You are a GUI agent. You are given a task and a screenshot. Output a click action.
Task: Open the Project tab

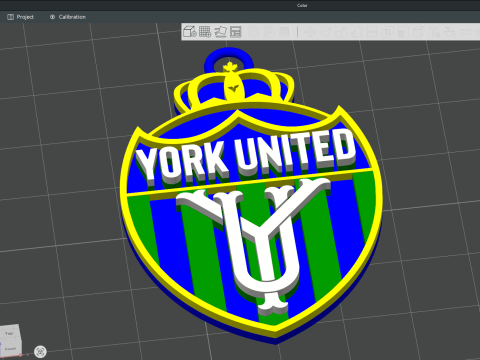21,17
